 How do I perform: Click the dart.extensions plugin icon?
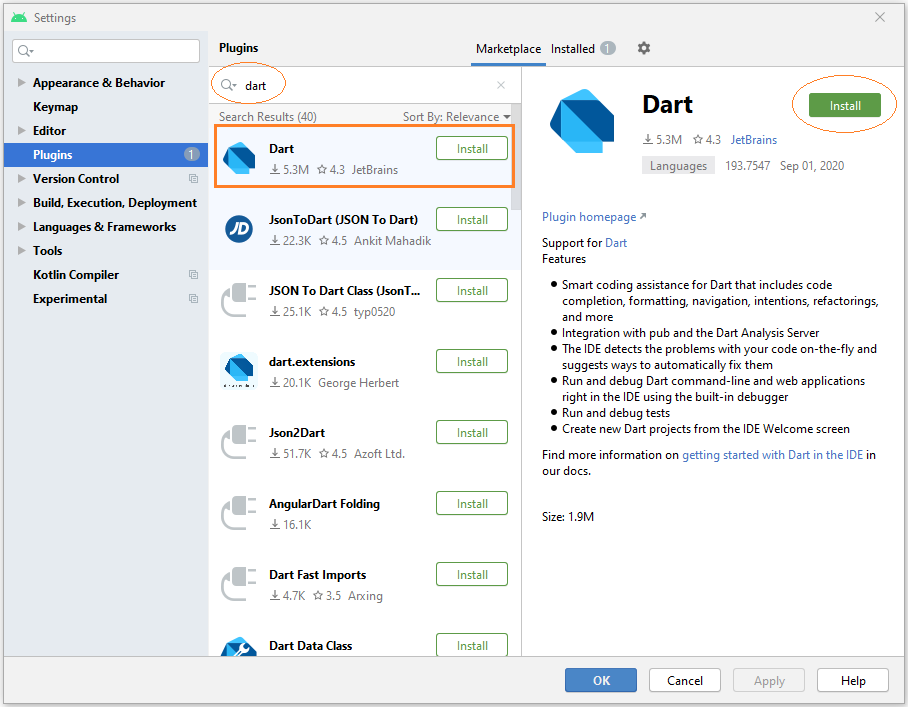pos(239,371)
